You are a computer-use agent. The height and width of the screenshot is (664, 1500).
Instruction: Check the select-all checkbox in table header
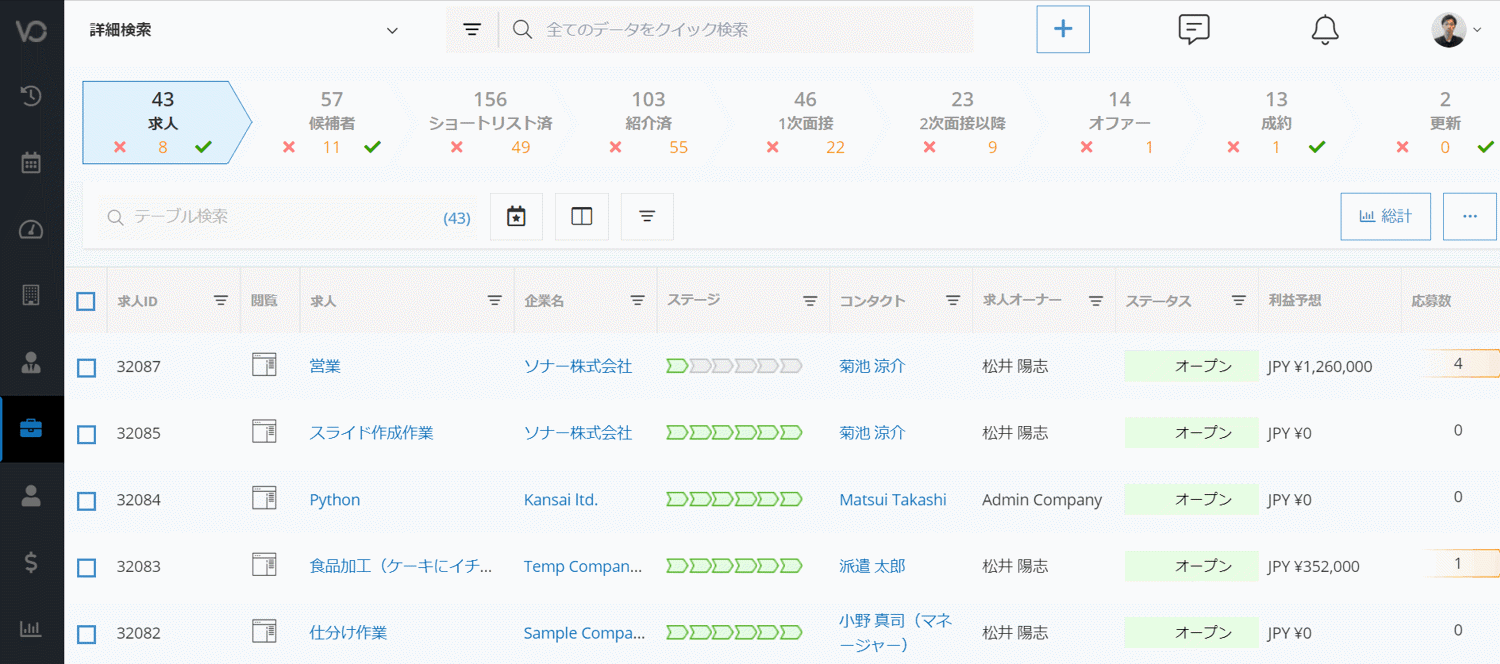(86, 301)
